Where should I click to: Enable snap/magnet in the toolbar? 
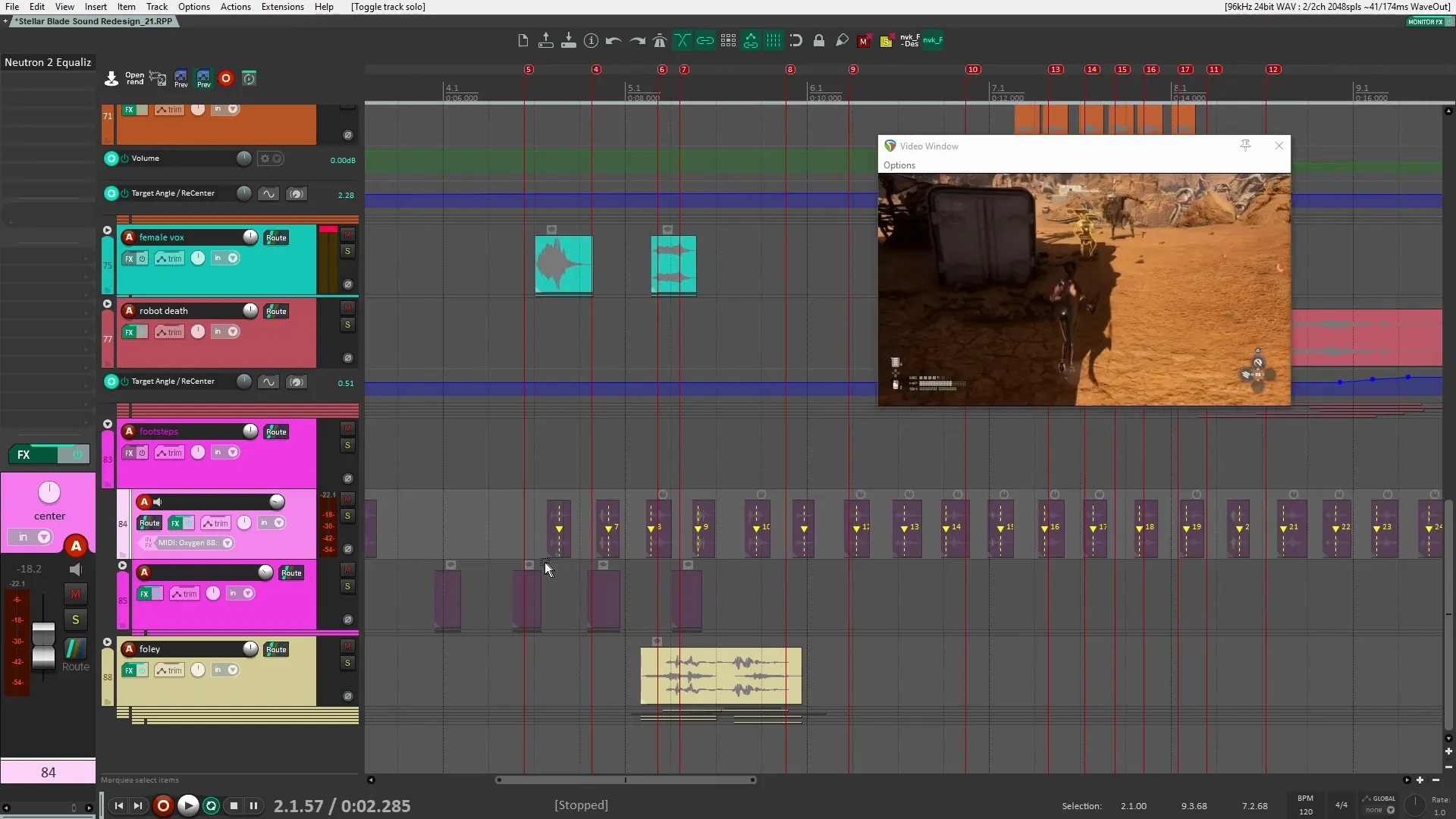tap(795, 40)
